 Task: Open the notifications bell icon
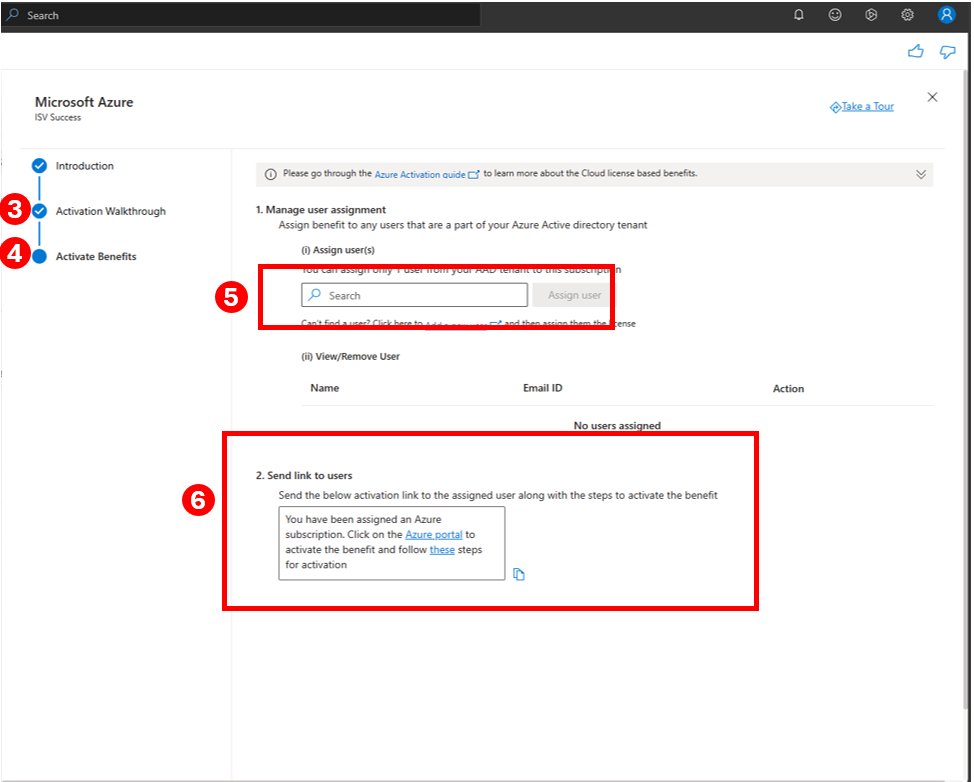tap(799, 15)
